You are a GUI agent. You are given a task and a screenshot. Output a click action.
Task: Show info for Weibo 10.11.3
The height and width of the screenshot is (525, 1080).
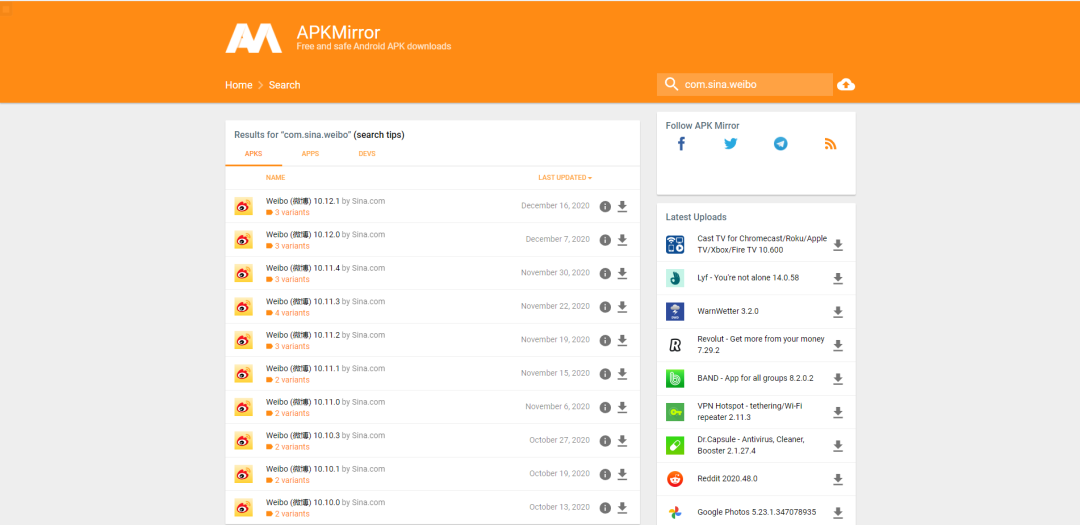605,307
